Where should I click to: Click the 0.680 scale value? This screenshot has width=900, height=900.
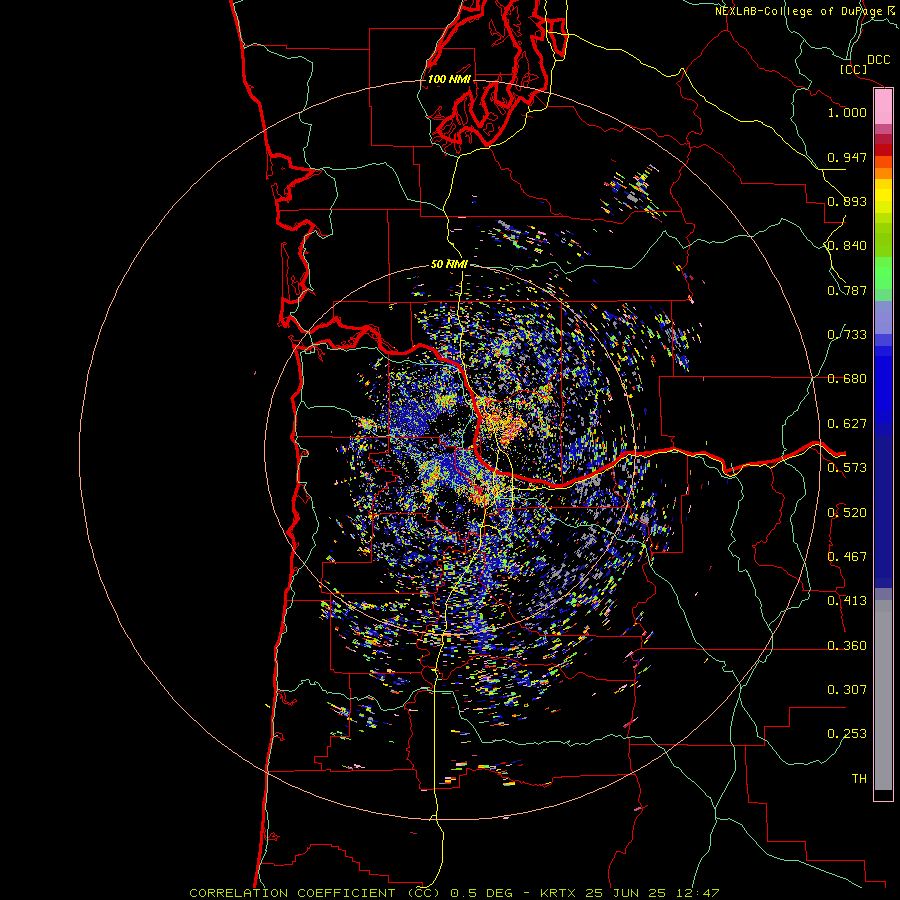847,379
